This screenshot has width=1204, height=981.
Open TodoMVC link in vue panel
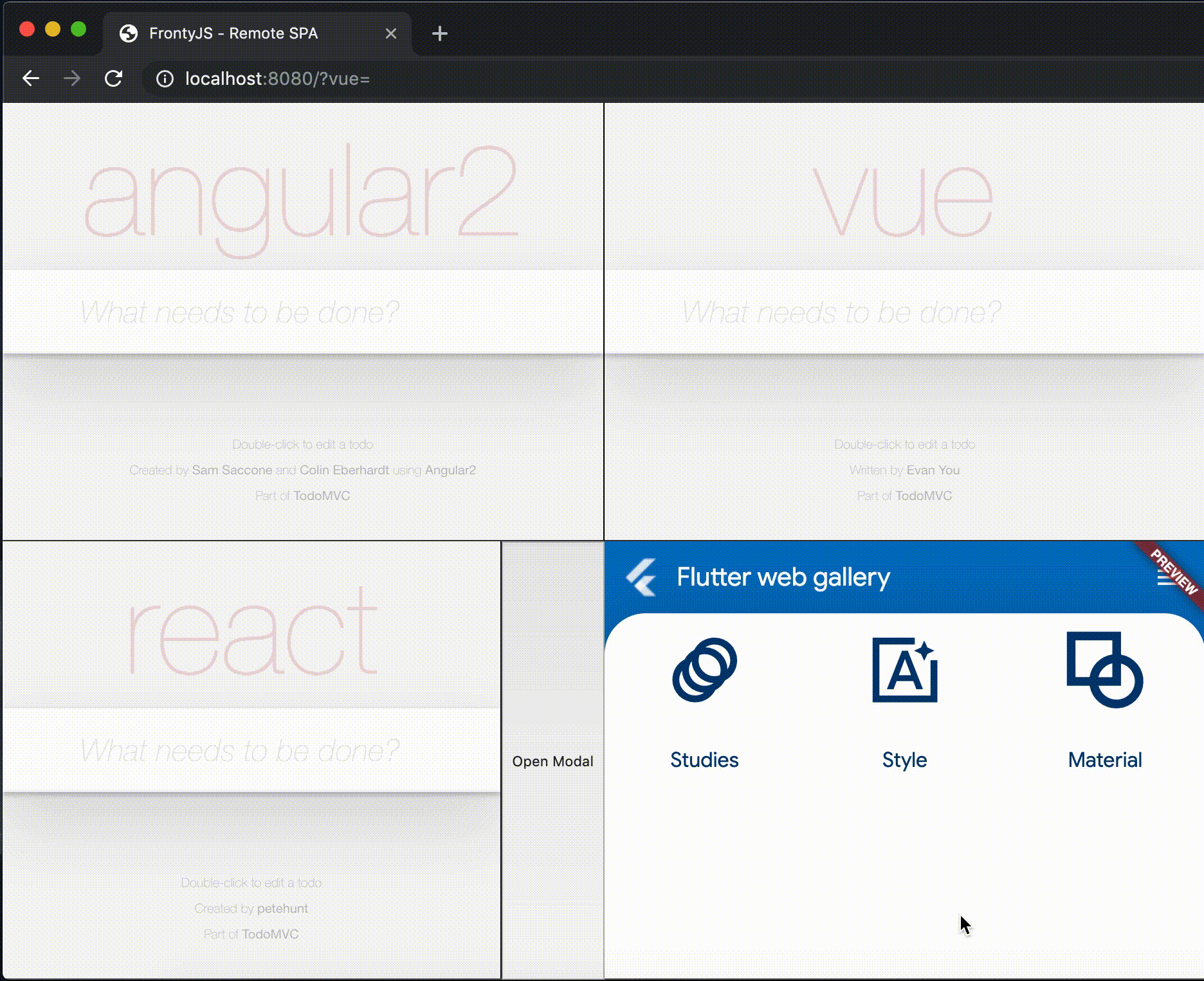click(924, 496)
